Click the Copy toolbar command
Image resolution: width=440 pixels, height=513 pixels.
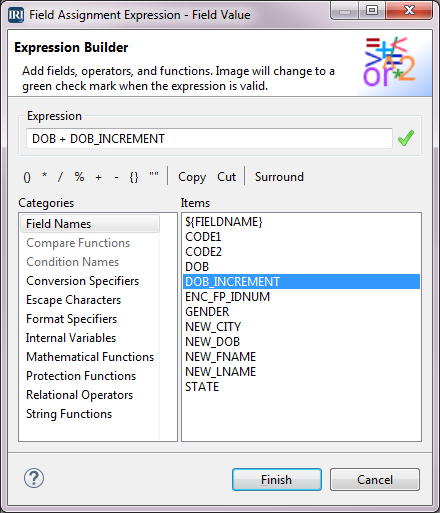192,177
